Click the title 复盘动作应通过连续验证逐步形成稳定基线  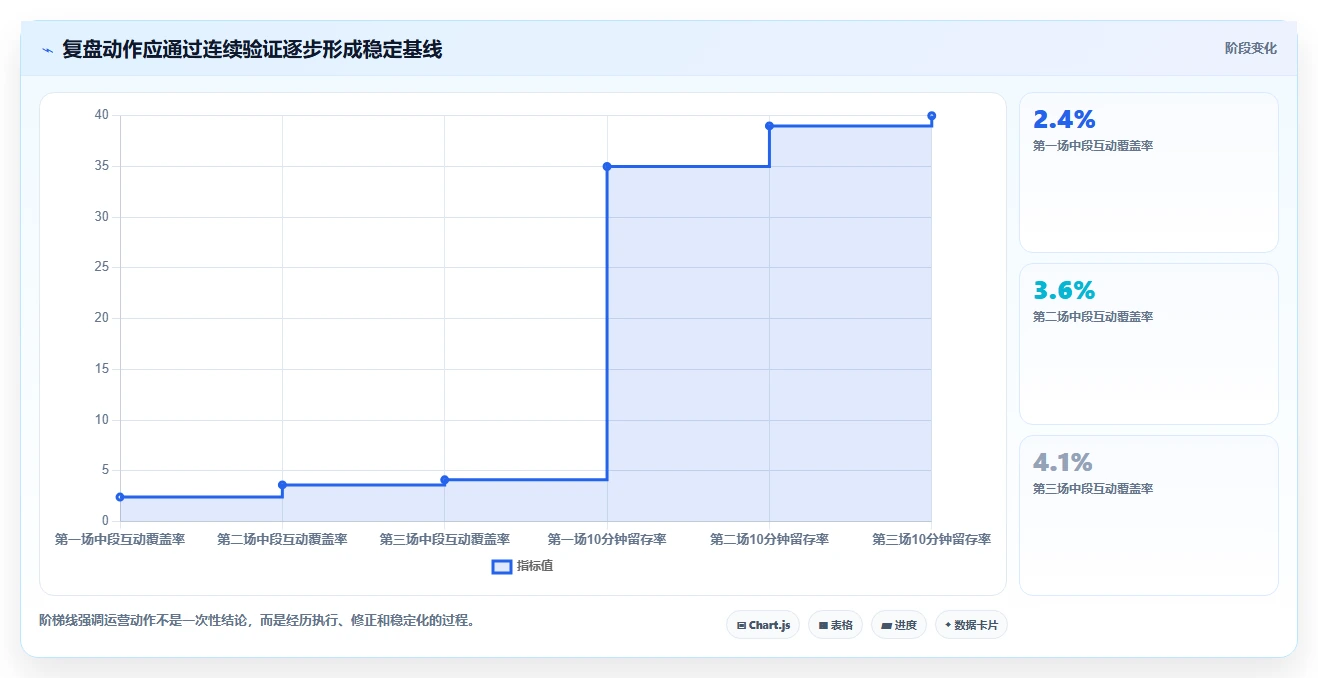[x=252, y=49]
